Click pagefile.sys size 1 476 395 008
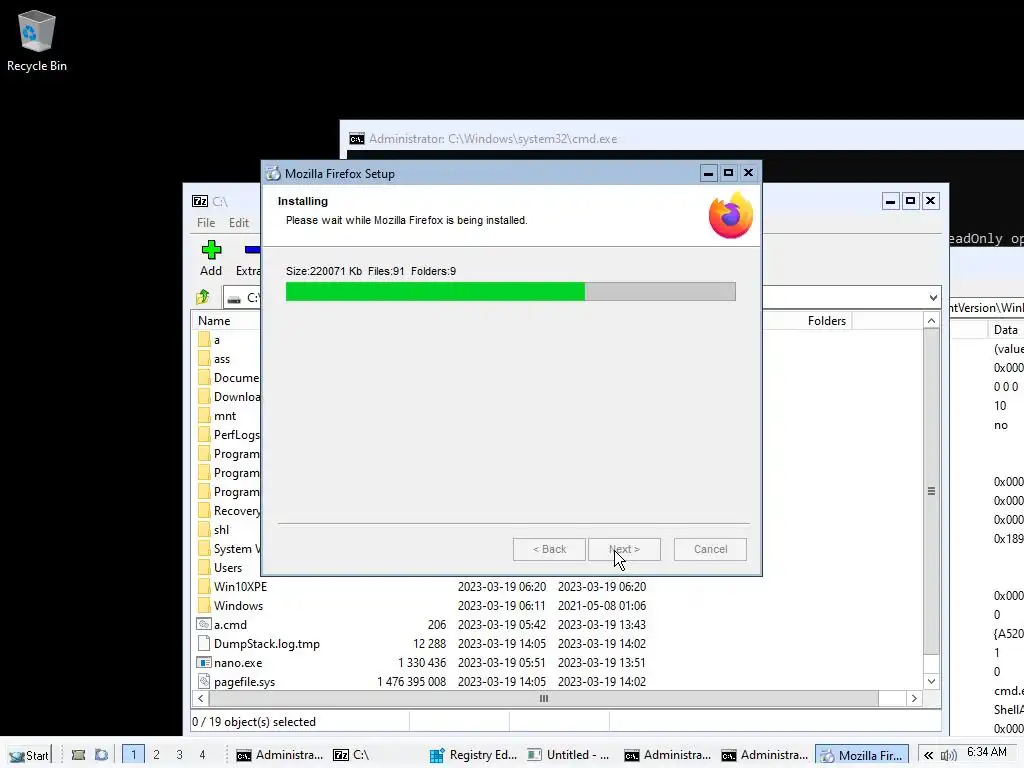 [x=411, y=681]
